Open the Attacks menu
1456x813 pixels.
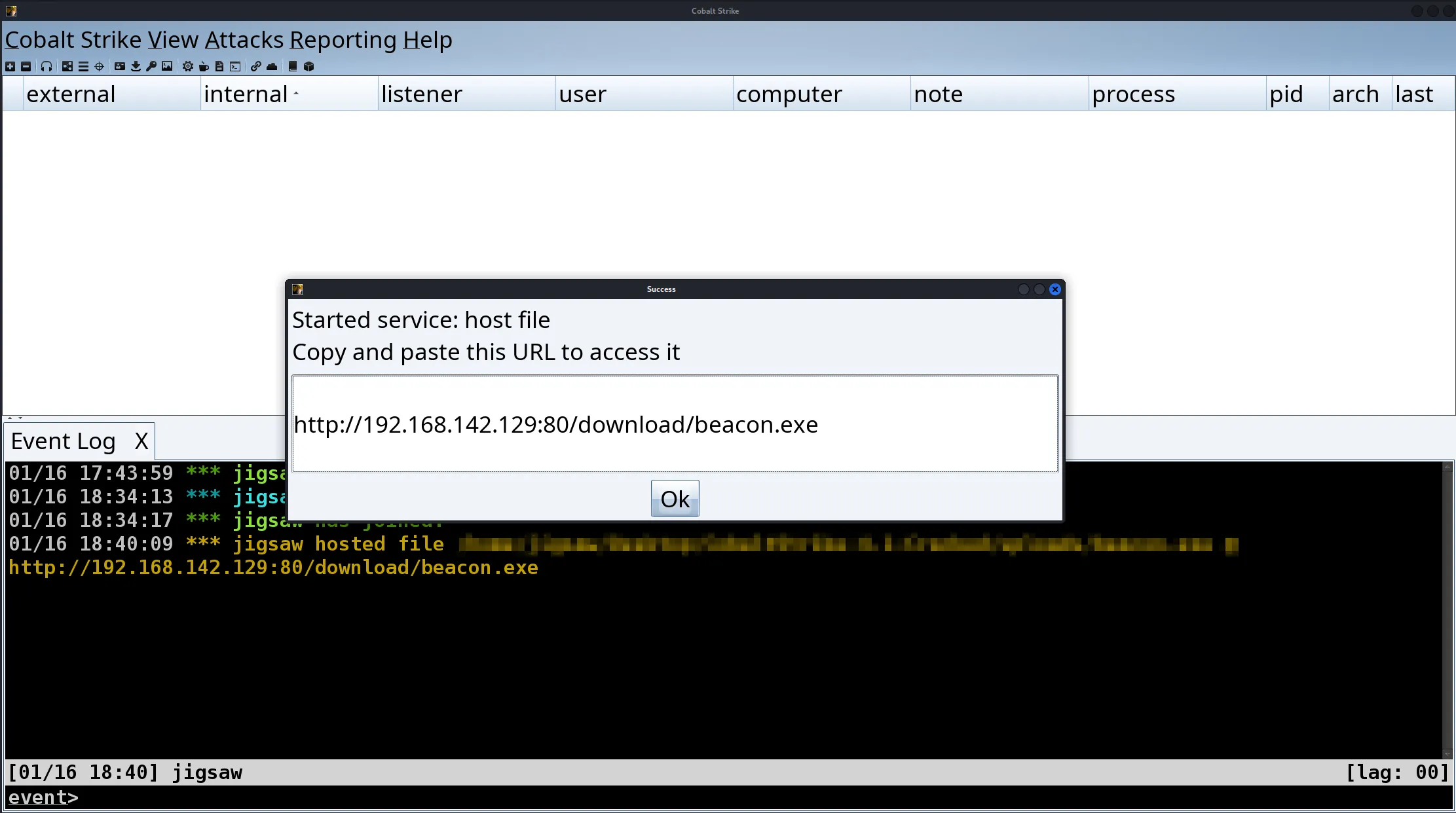pos(244,40)
